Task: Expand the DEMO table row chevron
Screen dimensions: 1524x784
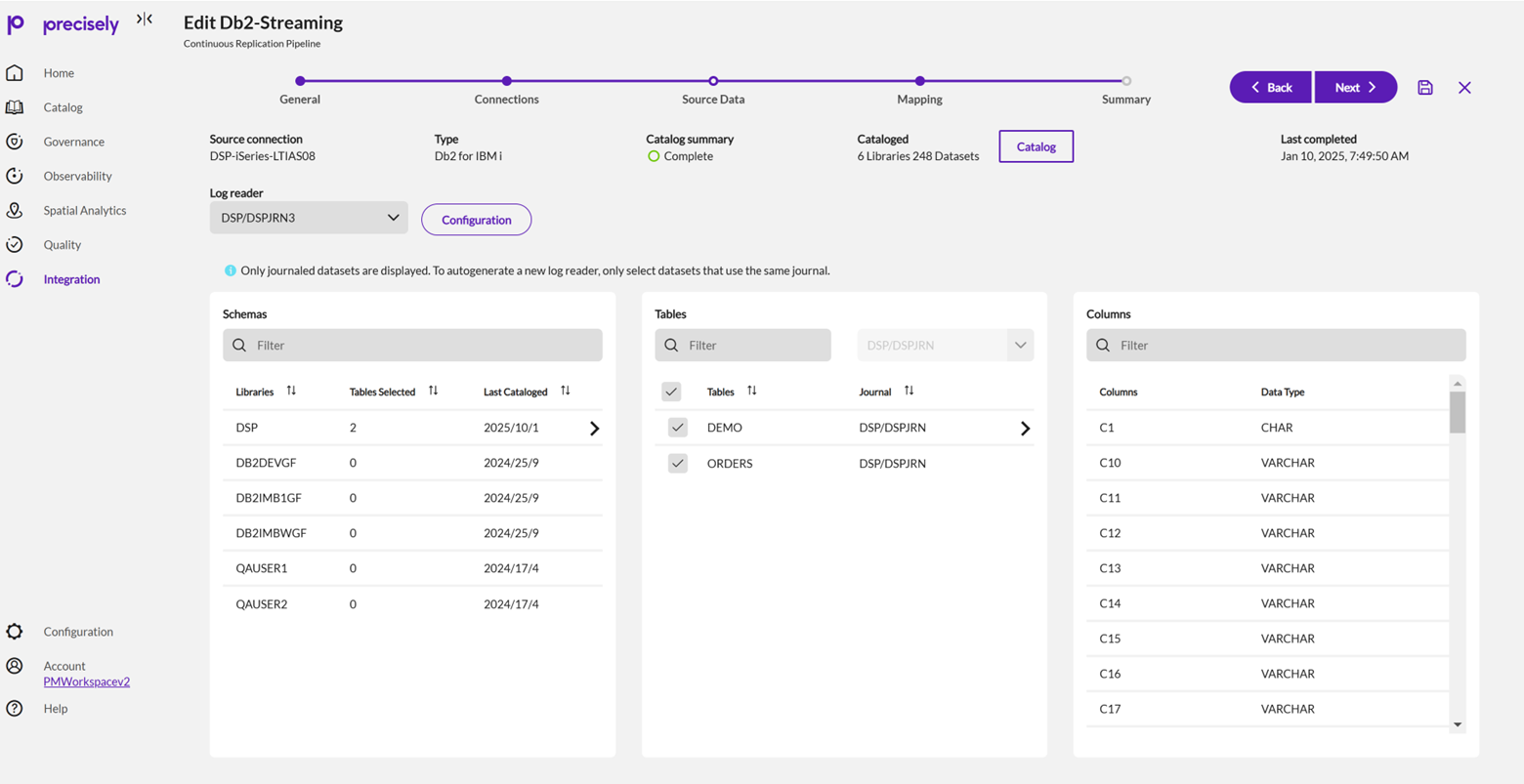Action: coord(1025,429)
